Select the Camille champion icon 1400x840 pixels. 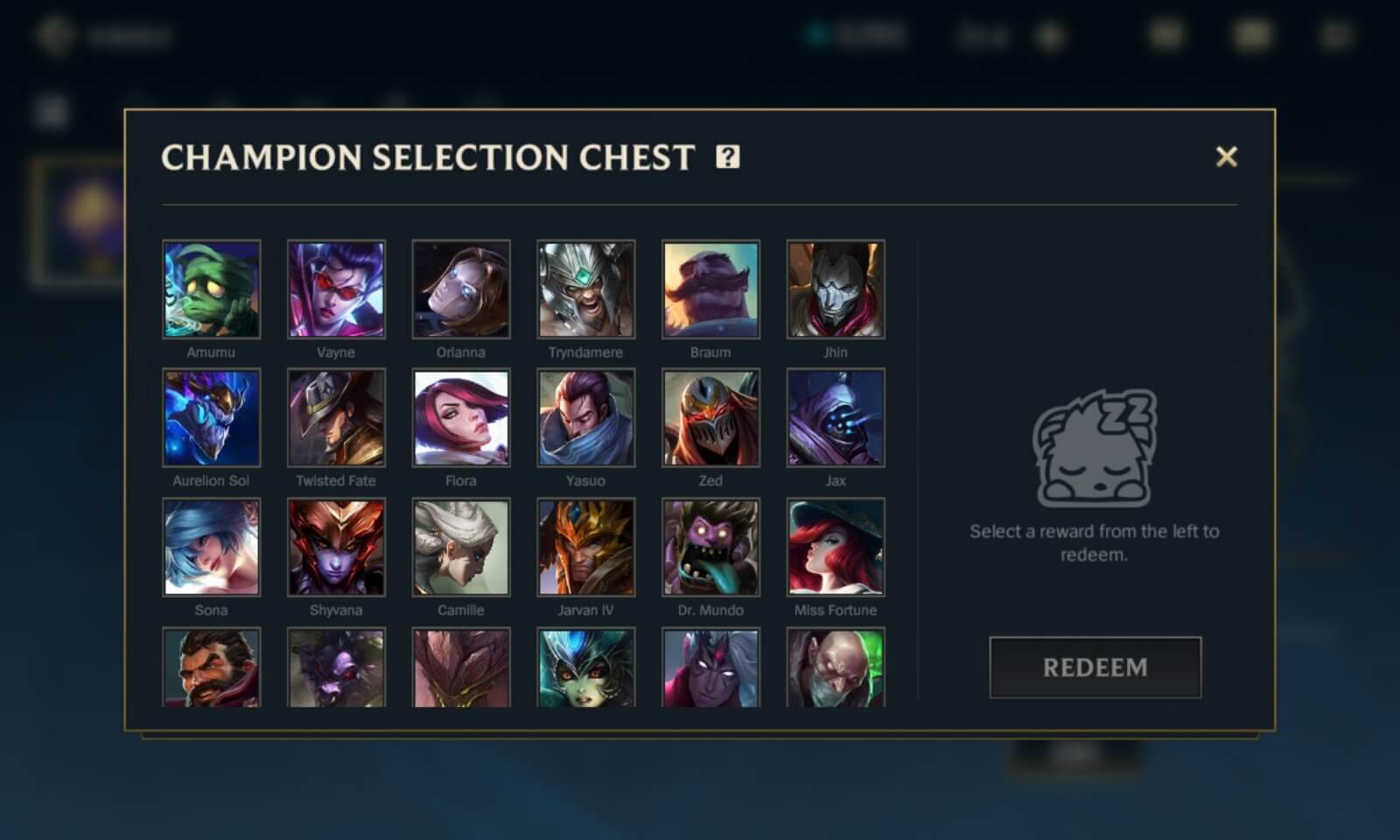click(x=461, y=548)
